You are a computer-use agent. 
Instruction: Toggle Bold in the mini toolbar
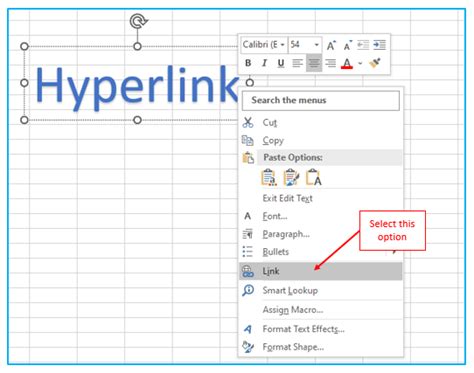pos(248,63)
